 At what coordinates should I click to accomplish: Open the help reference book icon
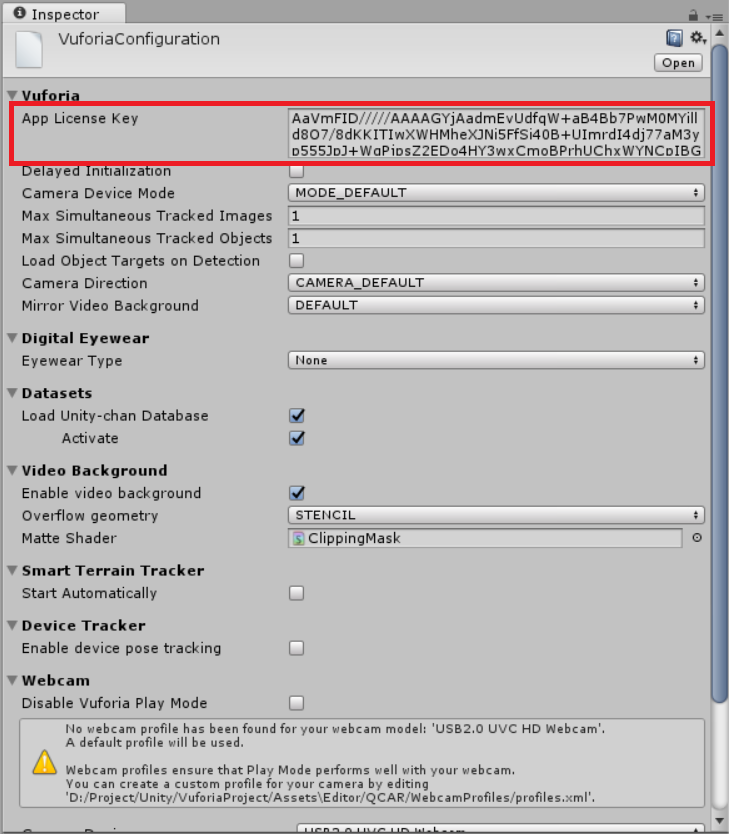674,38
